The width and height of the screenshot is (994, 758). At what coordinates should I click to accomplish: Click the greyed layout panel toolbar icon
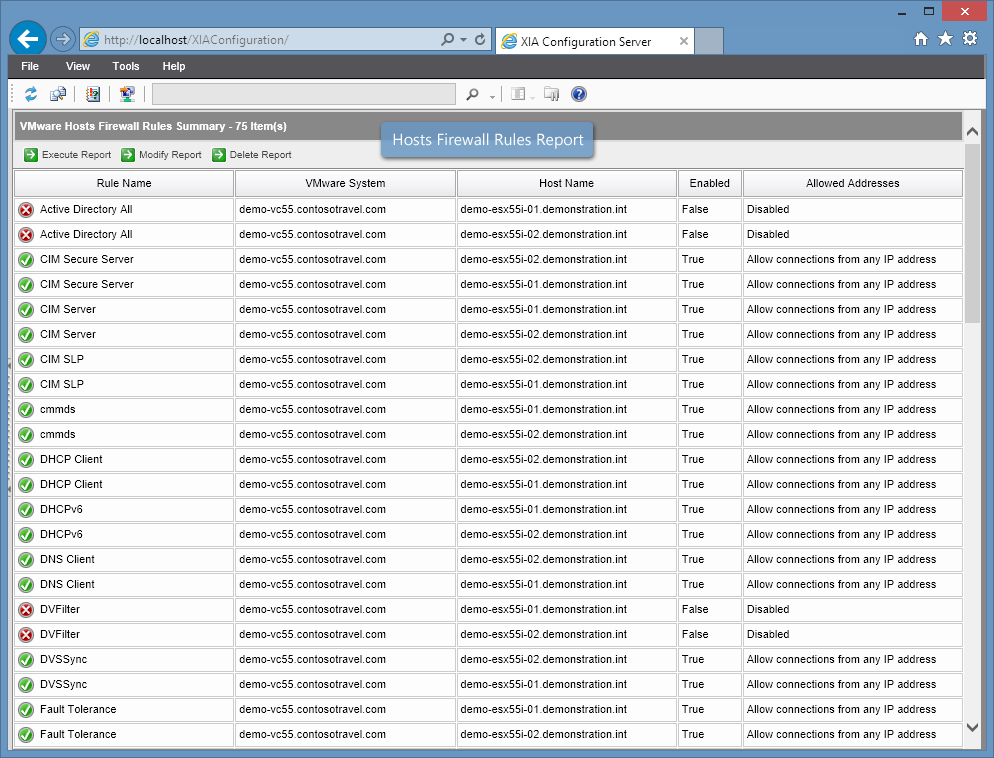tap(518, 94)
